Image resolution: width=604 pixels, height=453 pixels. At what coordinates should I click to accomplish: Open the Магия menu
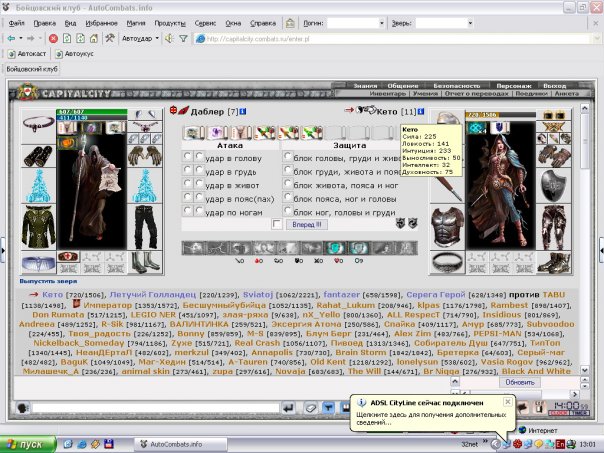pos(136,23)
